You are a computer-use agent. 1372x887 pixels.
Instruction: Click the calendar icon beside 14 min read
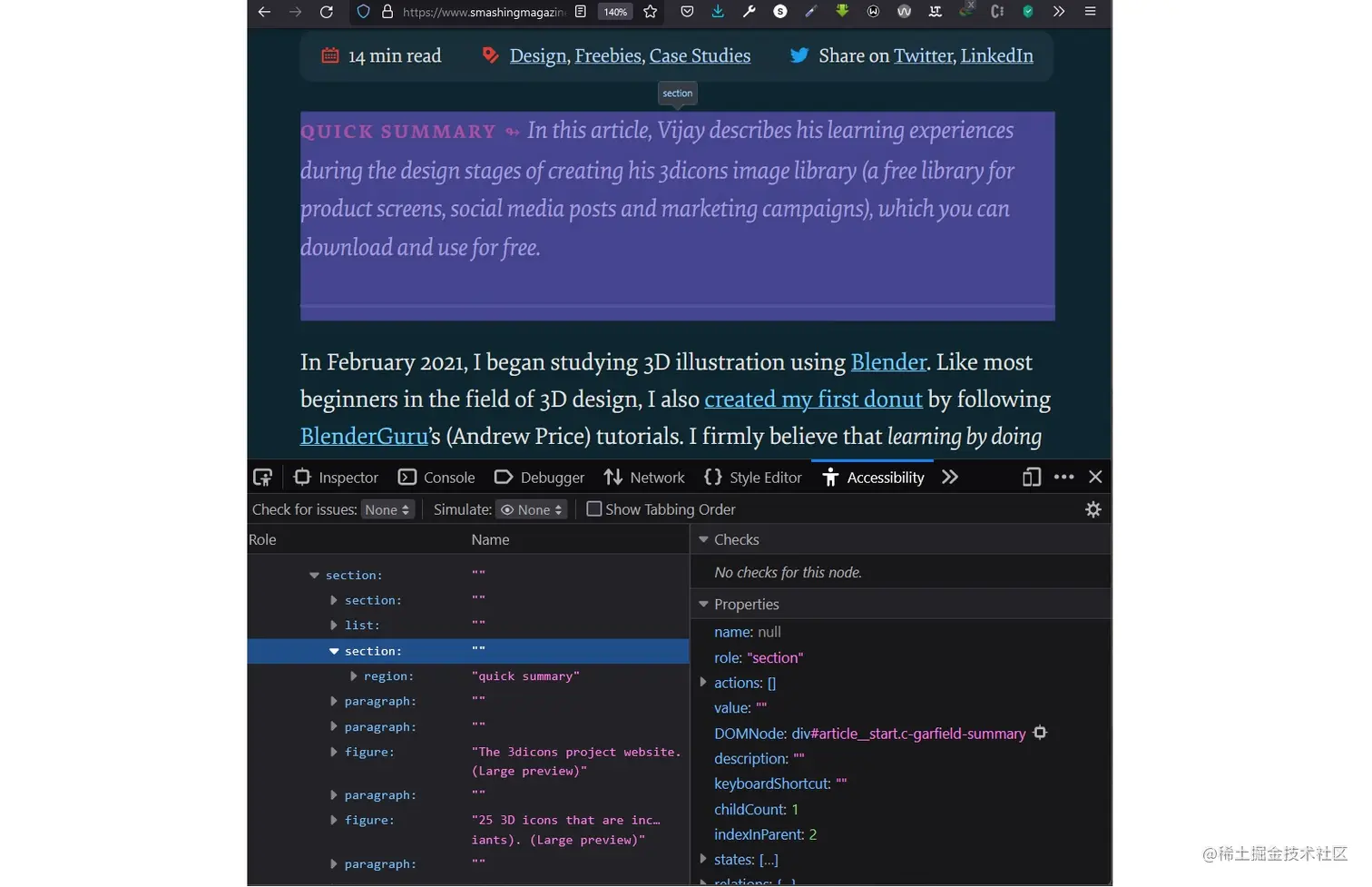(x=330, y=55)
